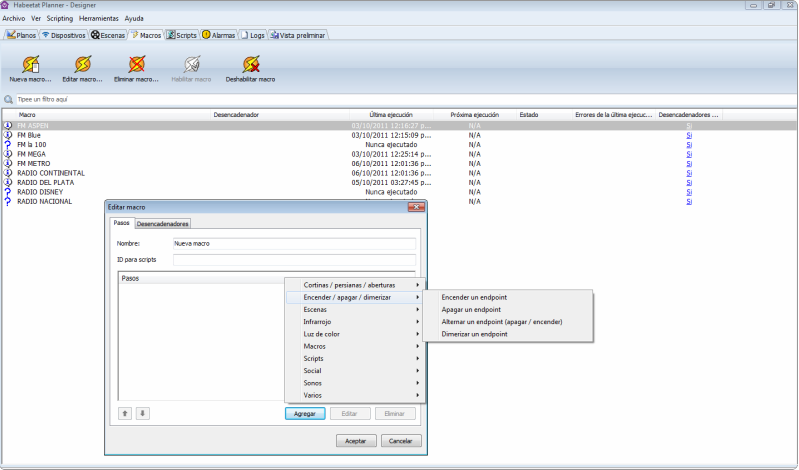Go to the Alarmas tab
The width and height of the screenshot is (799, 470).
click(219, 35)
